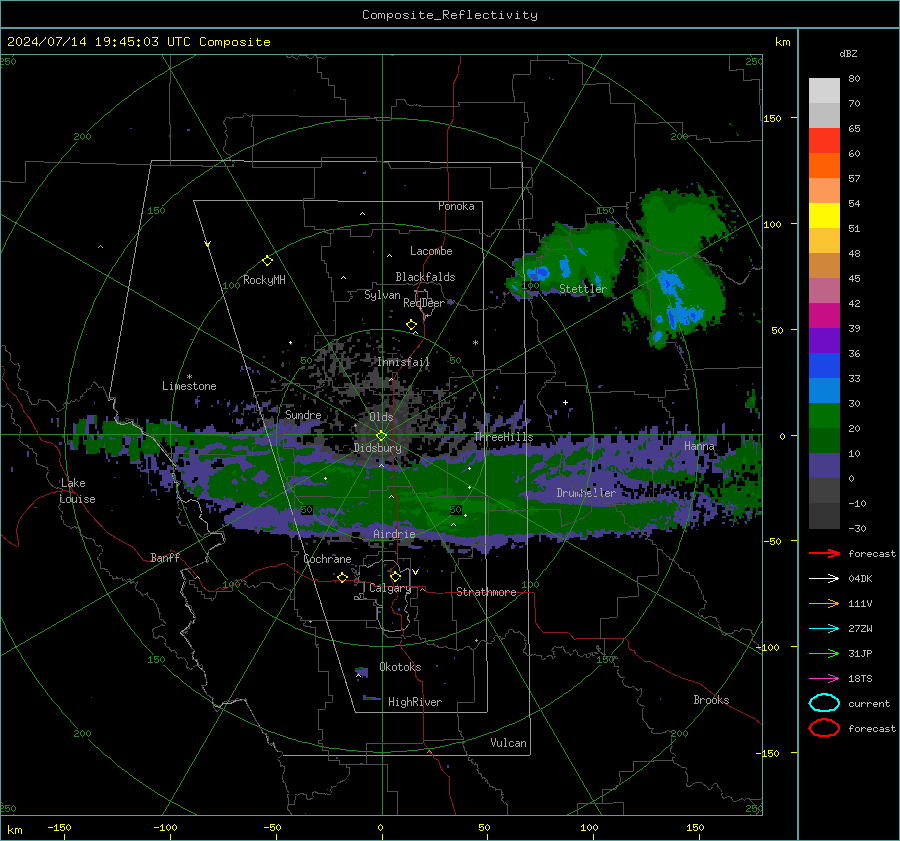Pick the yellow swatch between 54 and 51 dBZ
The height and width of the screenshot is (841, 900).
[x=824, y=215]
